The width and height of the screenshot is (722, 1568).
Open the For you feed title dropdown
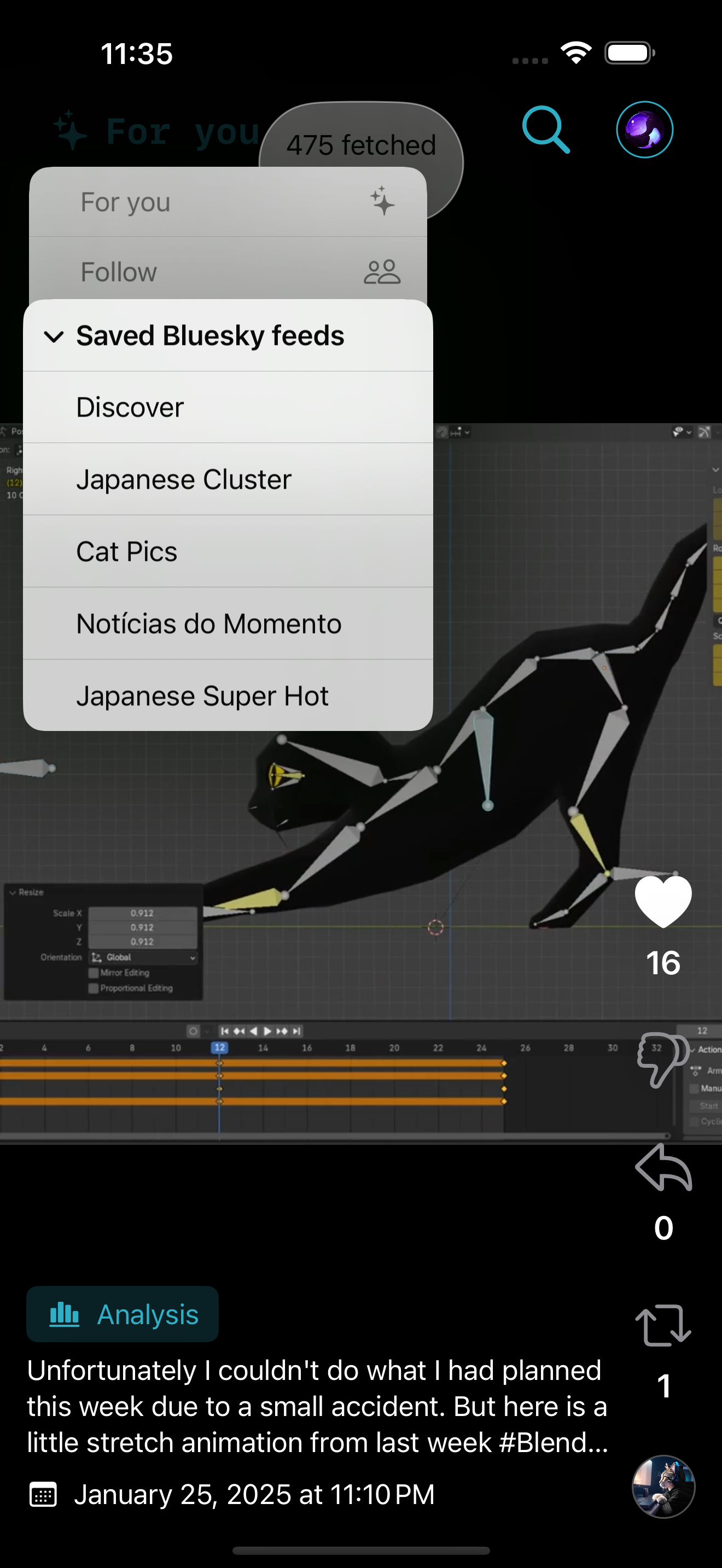coord(156,130)
